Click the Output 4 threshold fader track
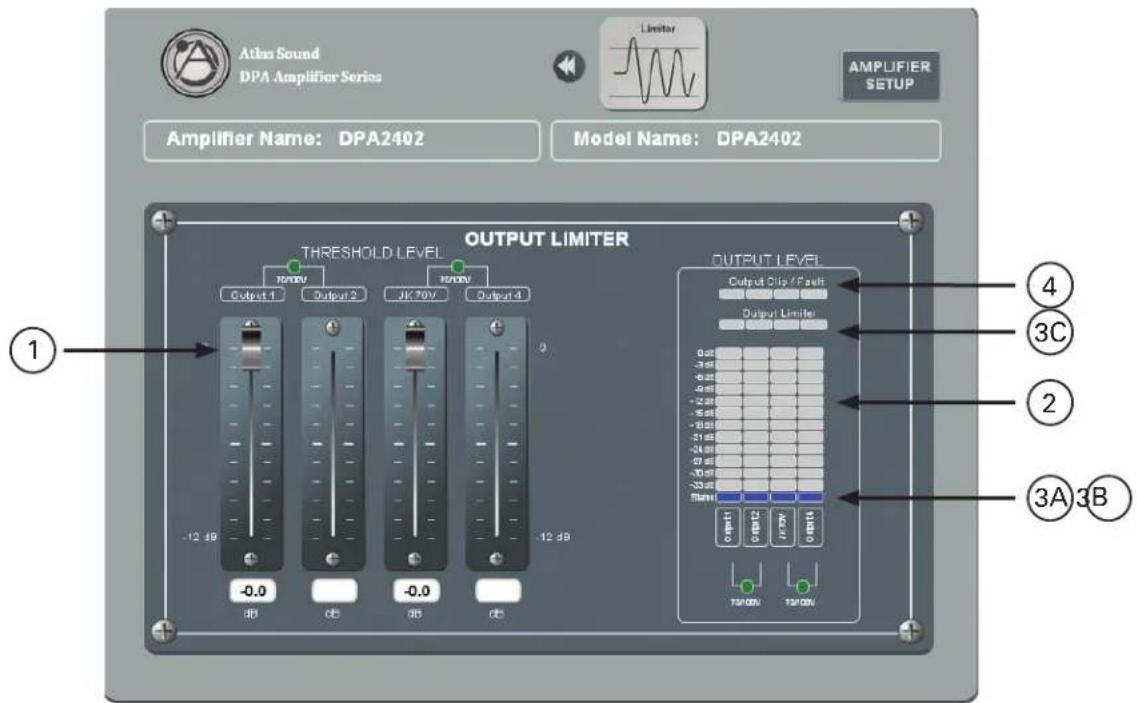This screenshot has height=703, width=1137. 497,444
